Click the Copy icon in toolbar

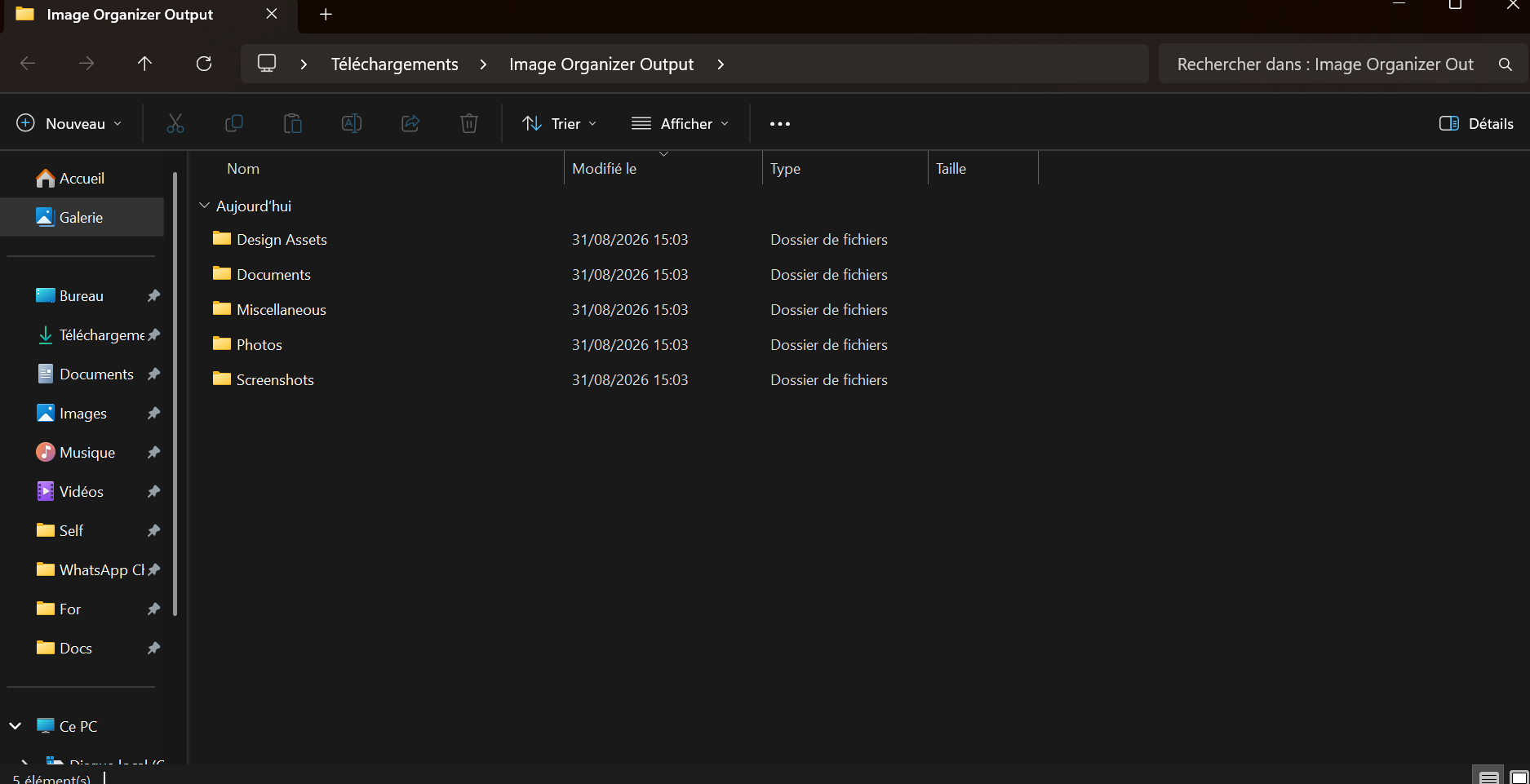(233, 123)
